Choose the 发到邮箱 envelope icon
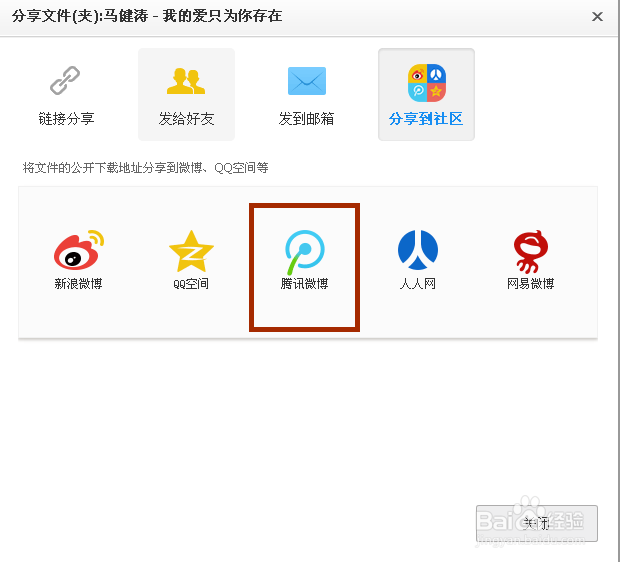 [307, 81]
